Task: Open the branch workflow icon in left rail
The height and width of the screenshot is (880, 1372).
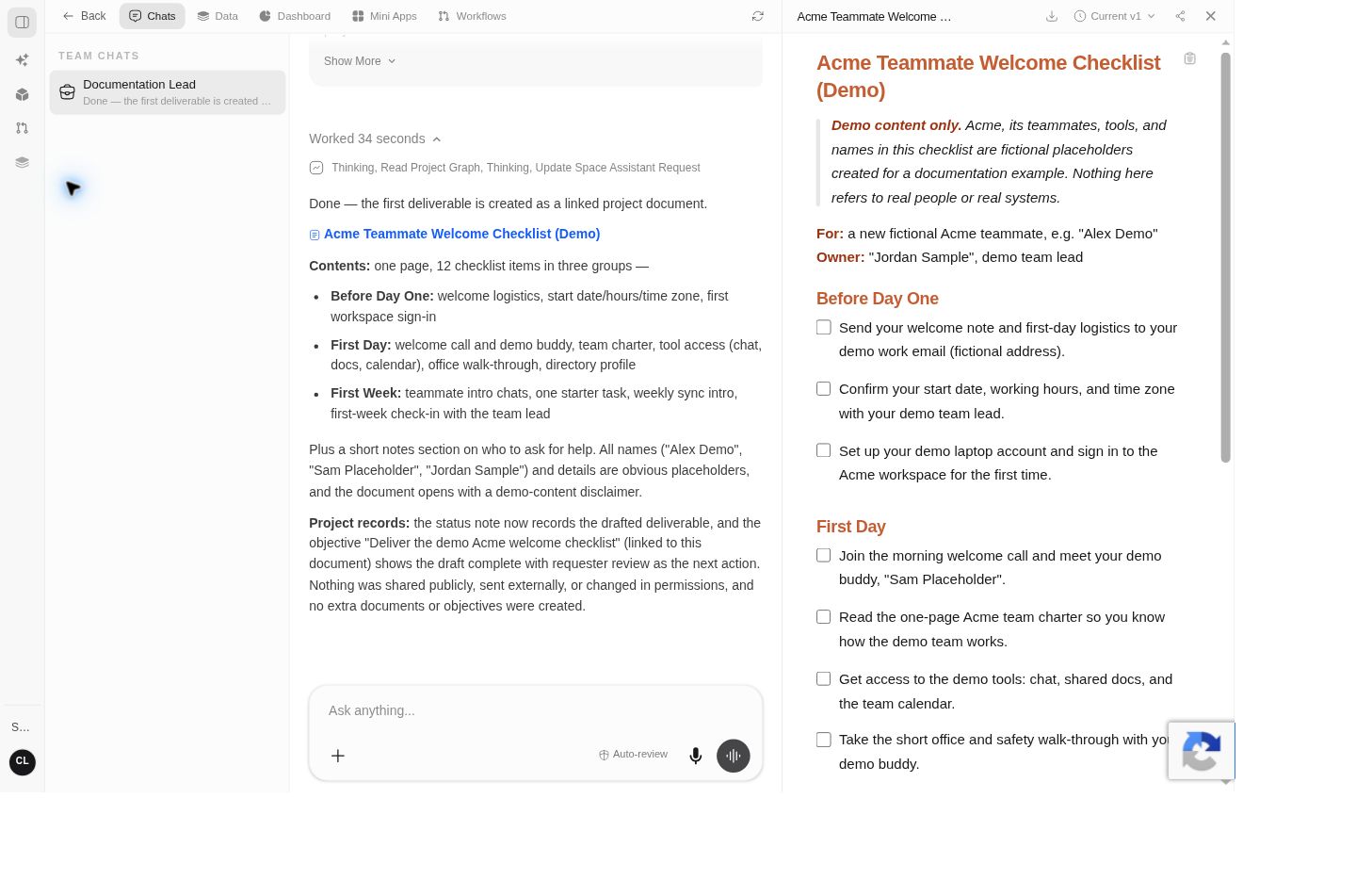Action: tap(22, 128)
